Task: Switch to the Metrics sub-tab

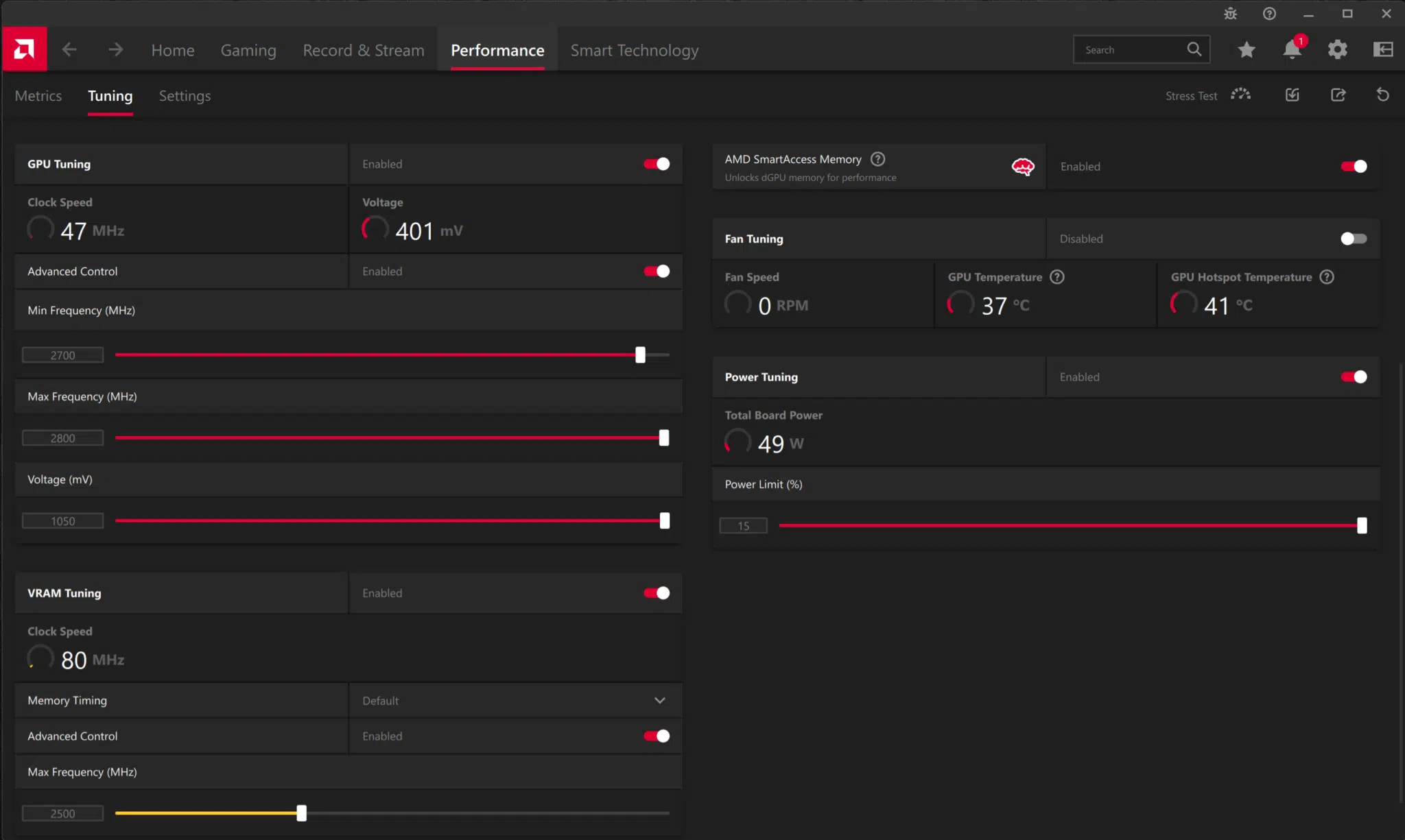Action: [x=38, y=96]
